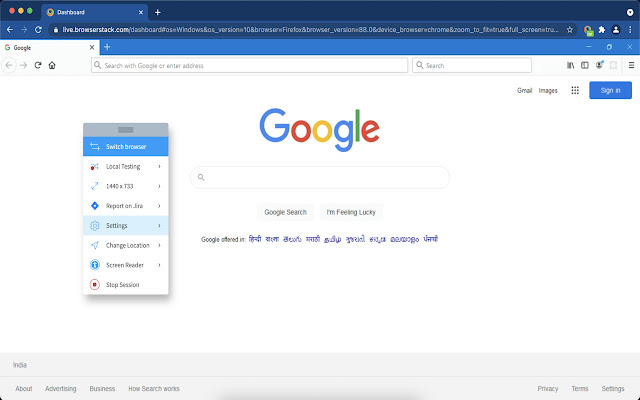Image resolution: width=640 pixels, height=400 pixels.
Task: Open the Advertising footer link
Action: (60, 389)
